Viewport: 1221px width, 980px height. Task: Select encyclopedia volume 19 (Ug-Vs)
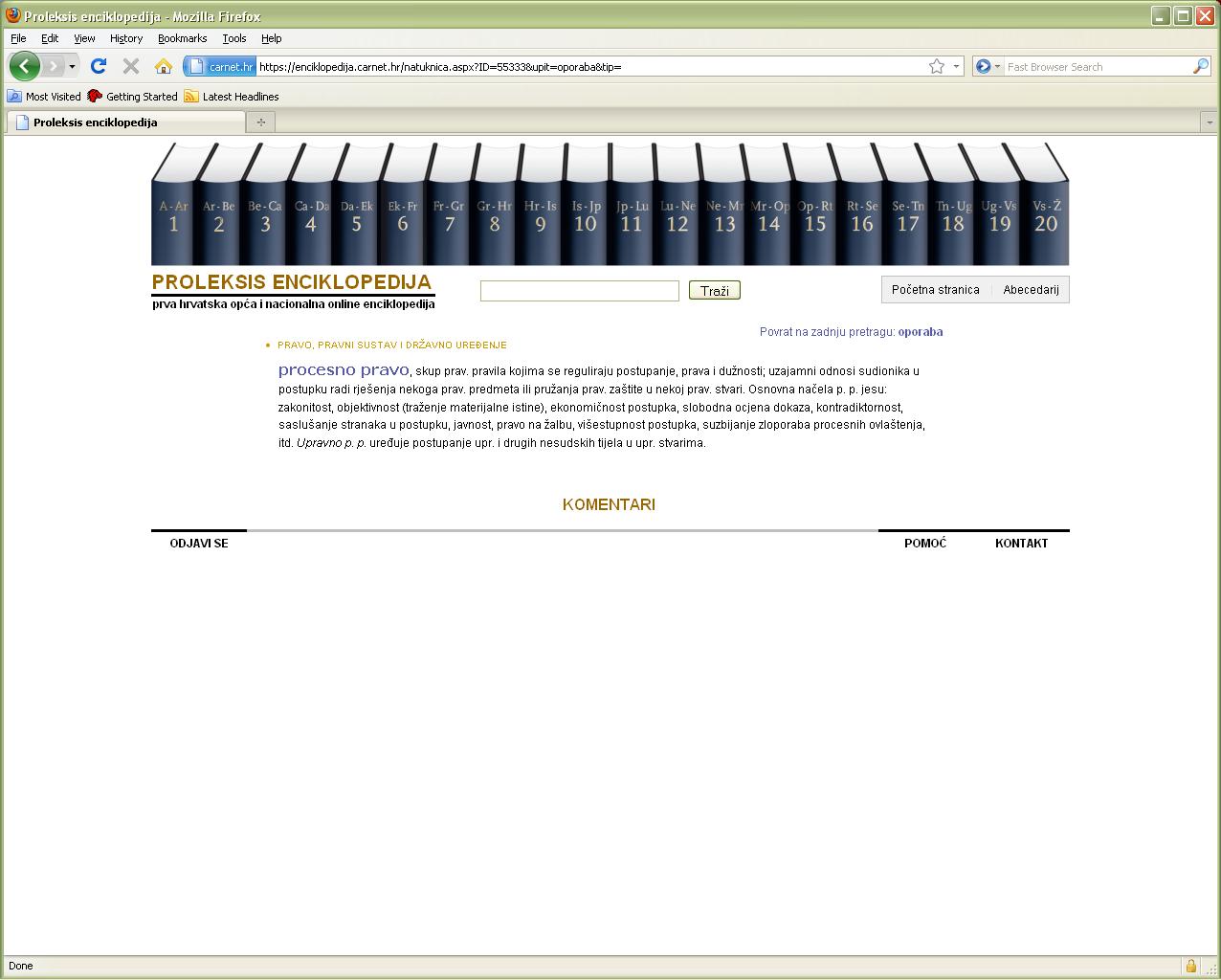coord(1000,204)
